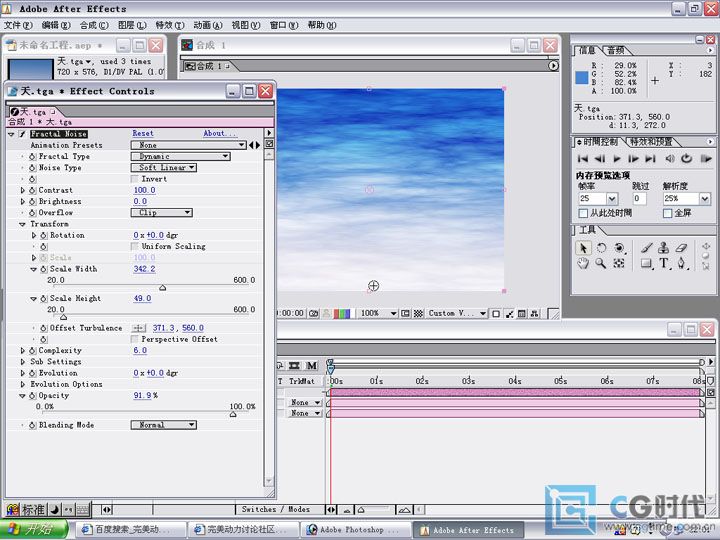Image resolution: width=720 pixels, height=540 pixels.
Task: Open the 100% magnification dropdown
Action: tap(378, 314)
